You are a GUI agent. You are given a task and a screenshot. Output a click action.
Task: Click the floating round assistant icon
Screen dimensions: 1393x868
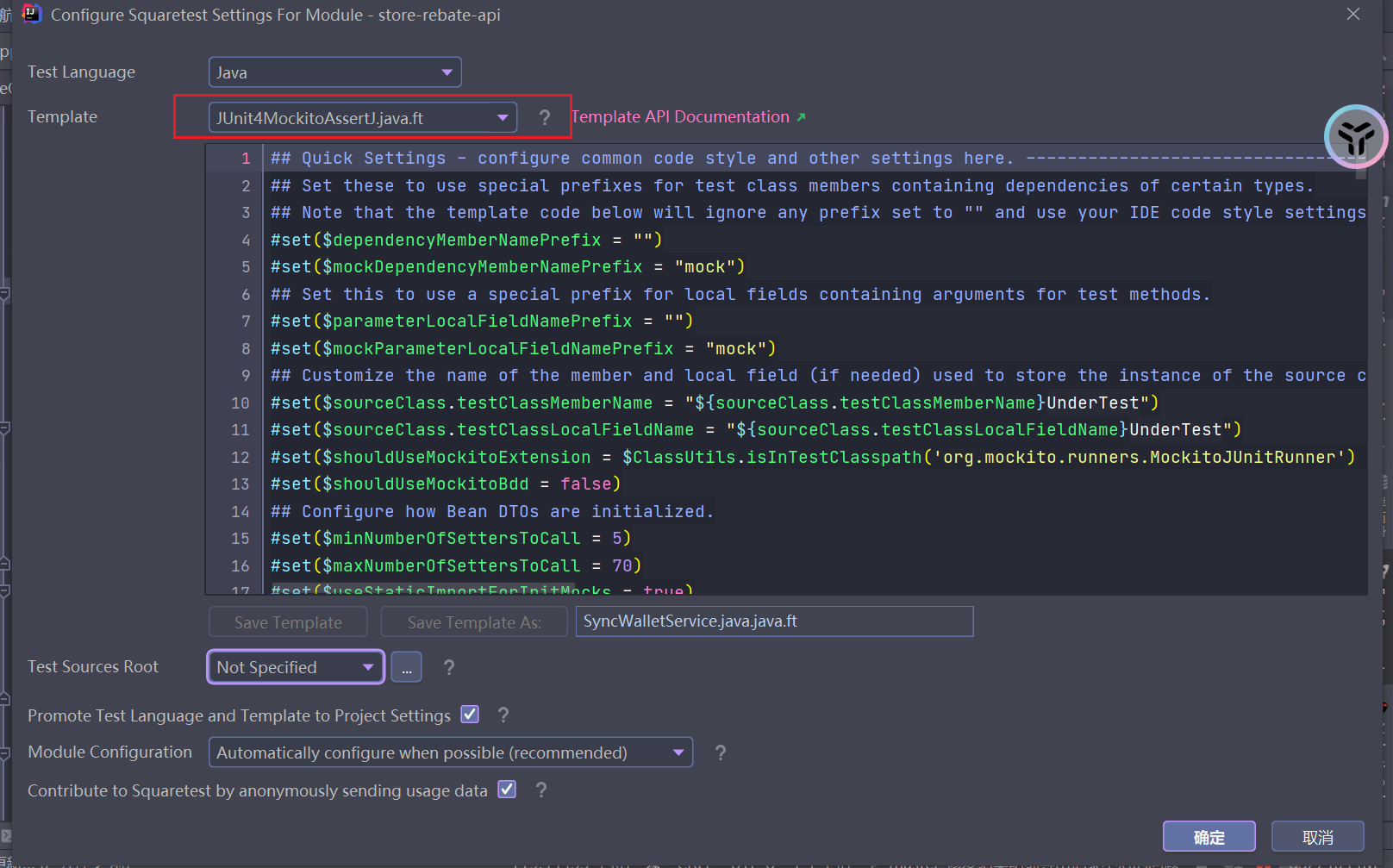coord(1355,136)
